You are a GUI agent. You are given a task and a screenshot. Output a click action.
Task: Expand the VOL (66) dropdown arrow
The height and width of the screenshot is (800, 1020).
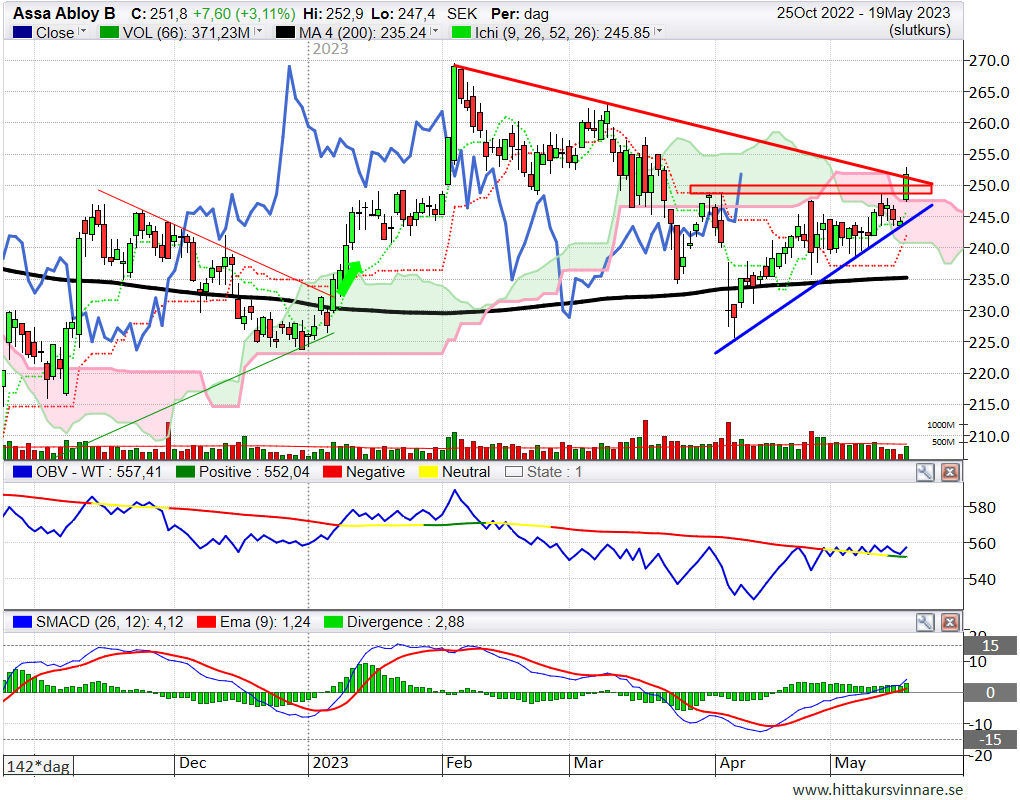click(259, 31)
